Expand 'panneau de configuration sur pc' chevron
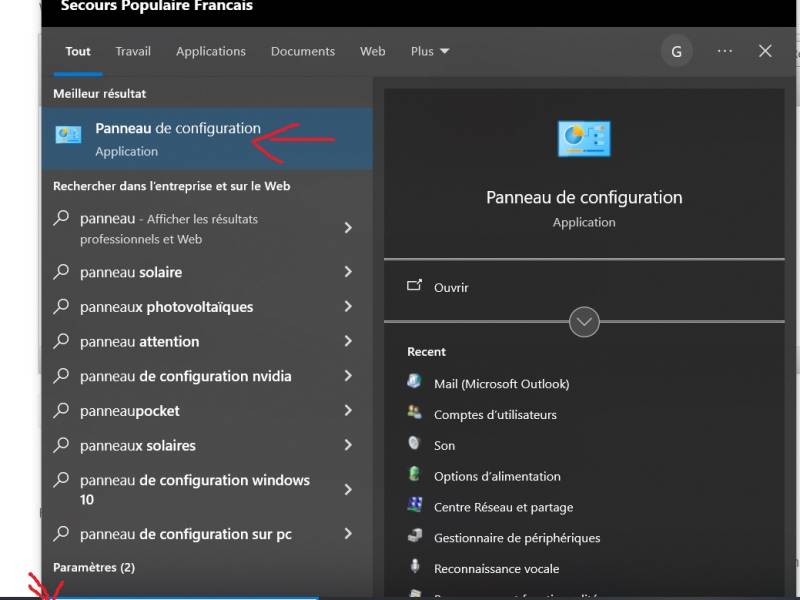The width and height of the screenshot is (800, 600). click(x=348, y=534)
